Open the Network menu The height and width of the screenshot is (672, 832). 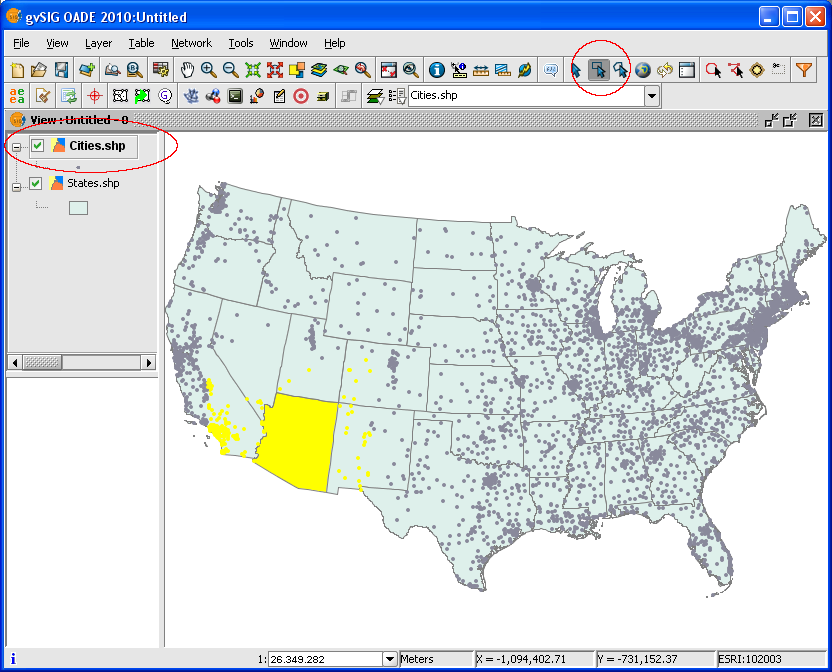point(191,43)
